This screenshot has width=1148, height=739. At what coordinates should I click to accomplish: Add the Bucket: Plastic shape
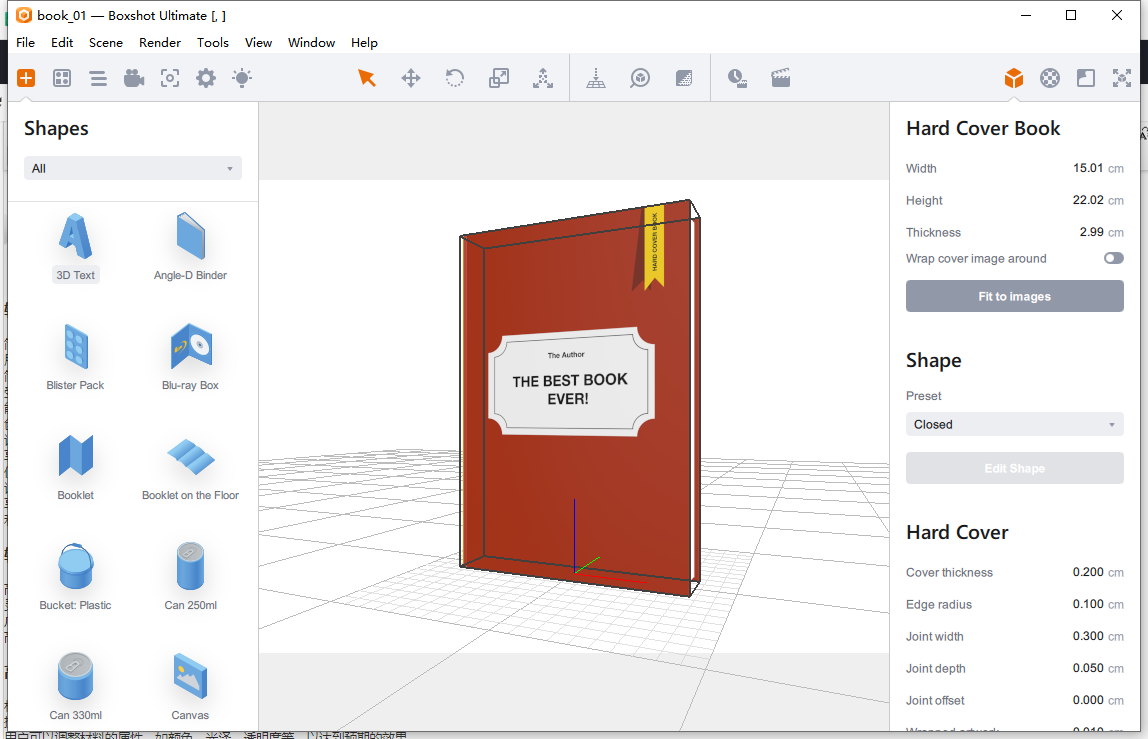tap(75, 576)
